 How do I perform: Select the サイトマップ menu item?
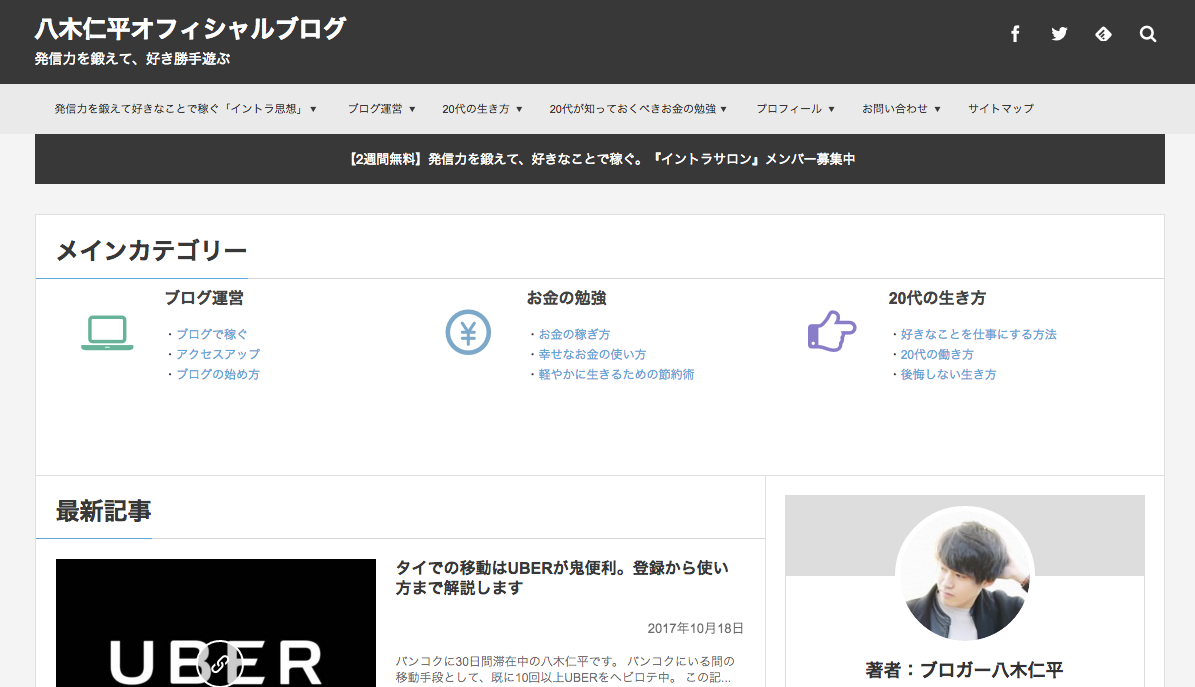tap(1001, 108)
